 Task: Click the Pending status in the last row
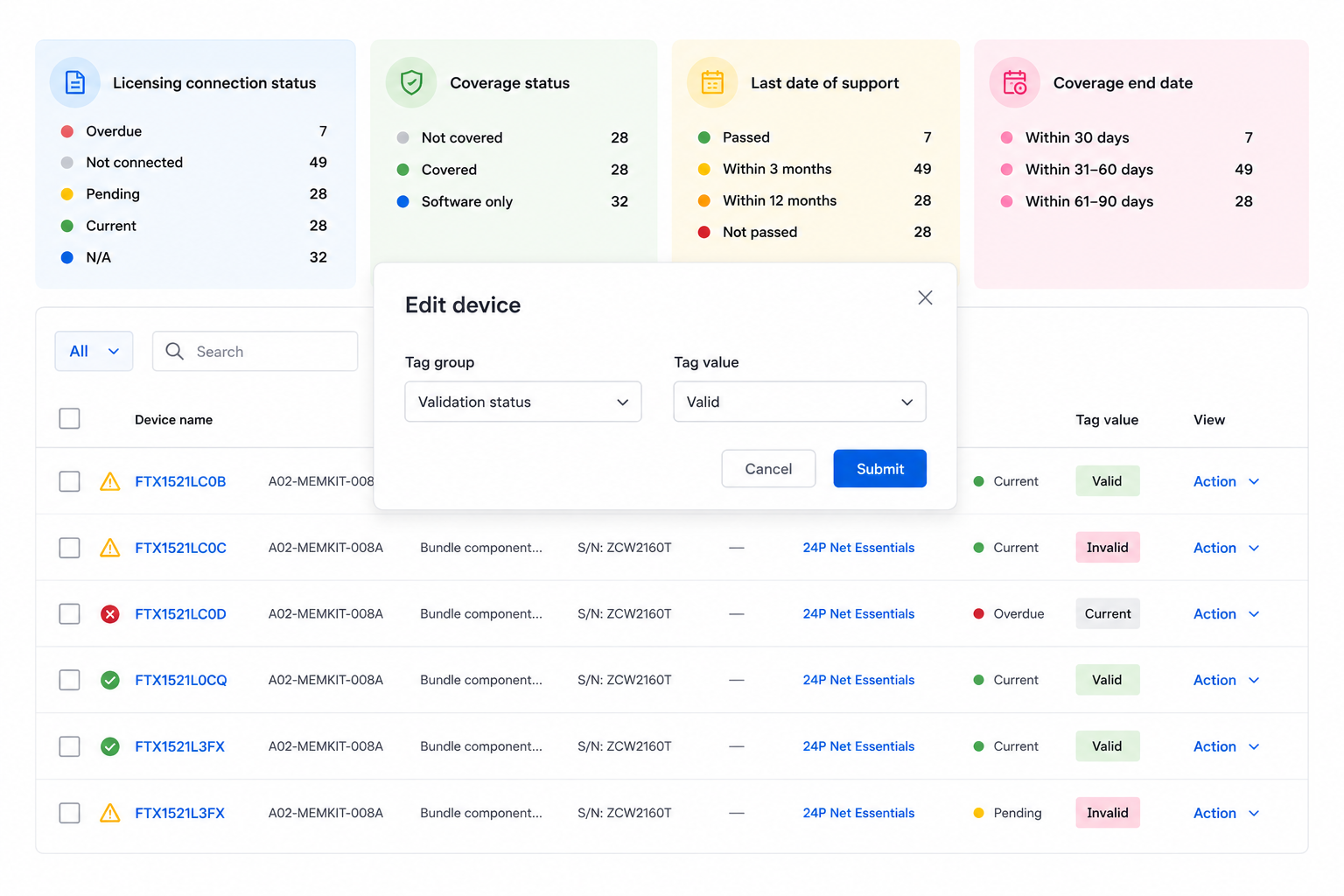coord(1007,813)
